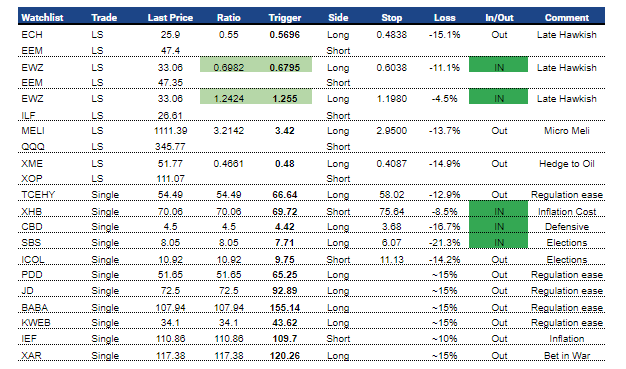Select the green IN cell for XHB
The height and width of the screenshot is (369, 626).
[498, 209]
